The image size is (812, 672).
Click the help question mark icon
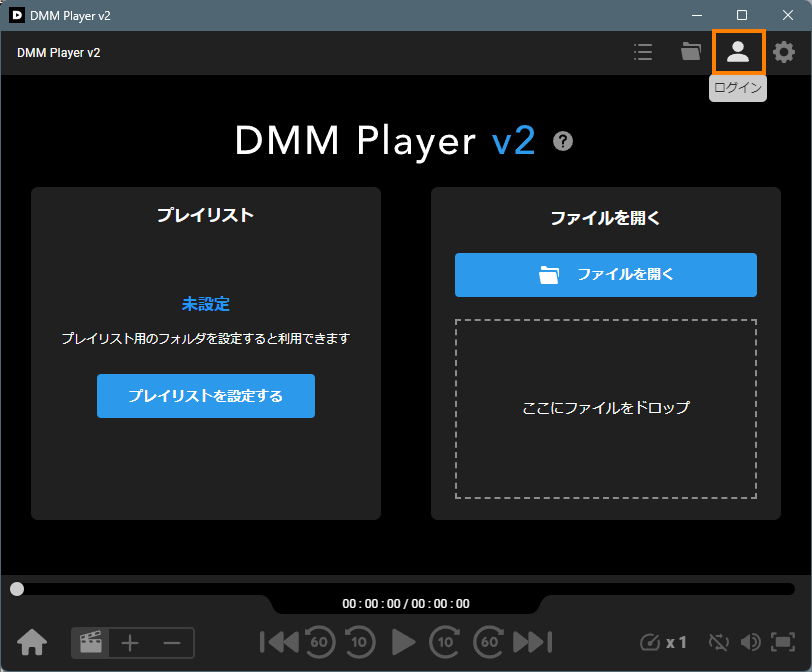[563, 141]
